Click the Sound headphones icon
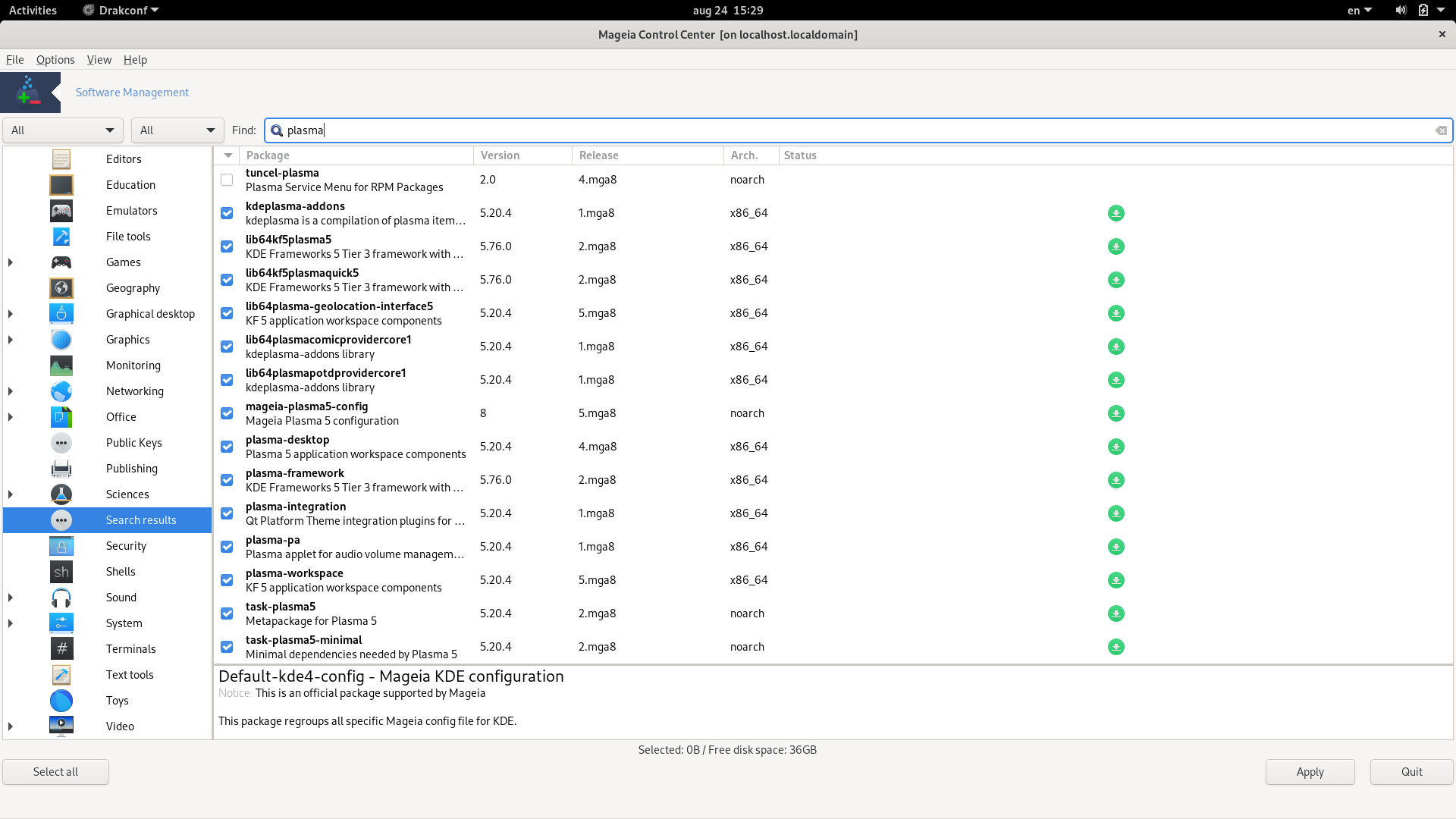 pos(61,598)
